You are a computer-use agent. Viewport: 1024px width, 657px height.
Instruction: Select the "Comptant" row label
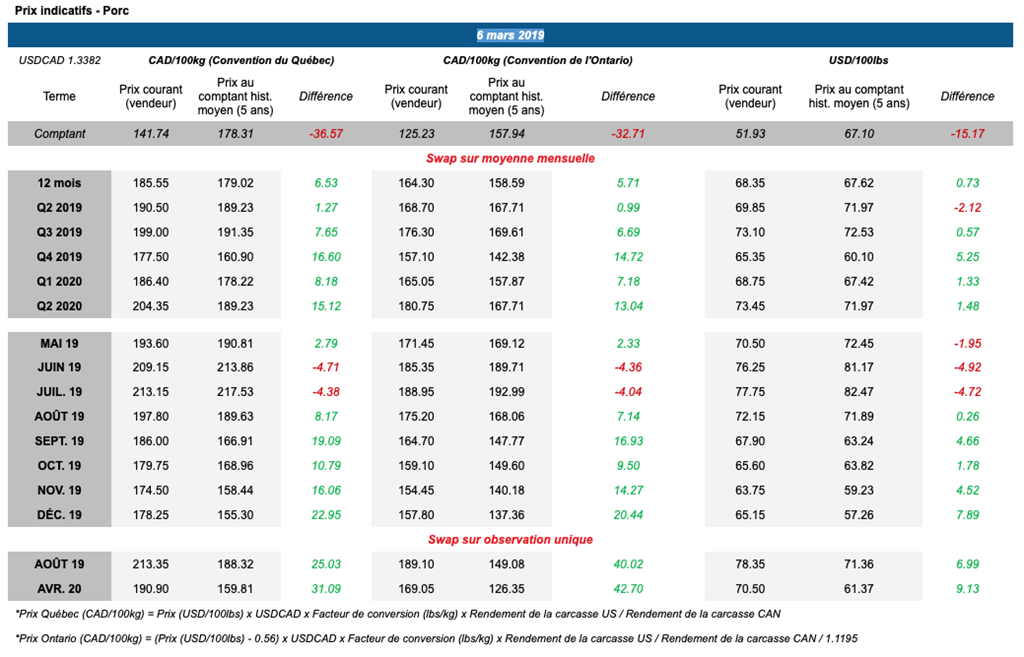point(59,134)
